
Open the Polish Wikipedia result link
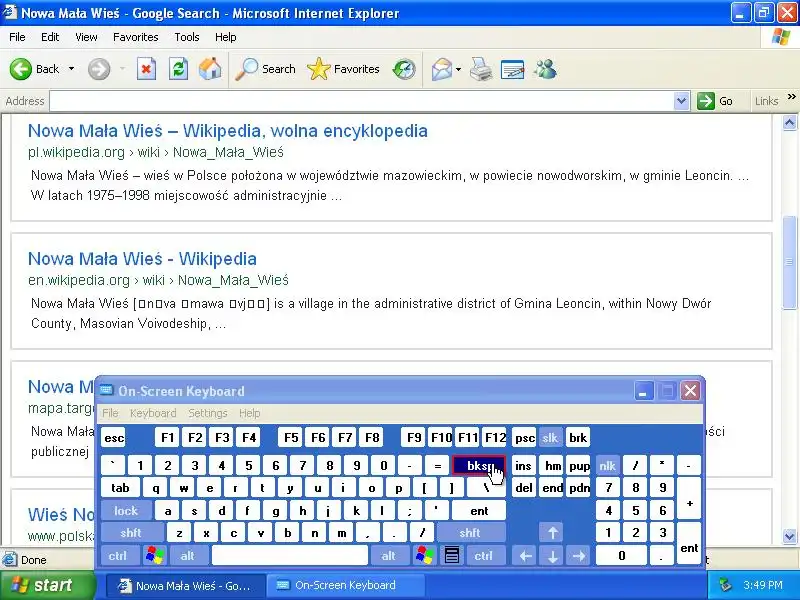228,131
